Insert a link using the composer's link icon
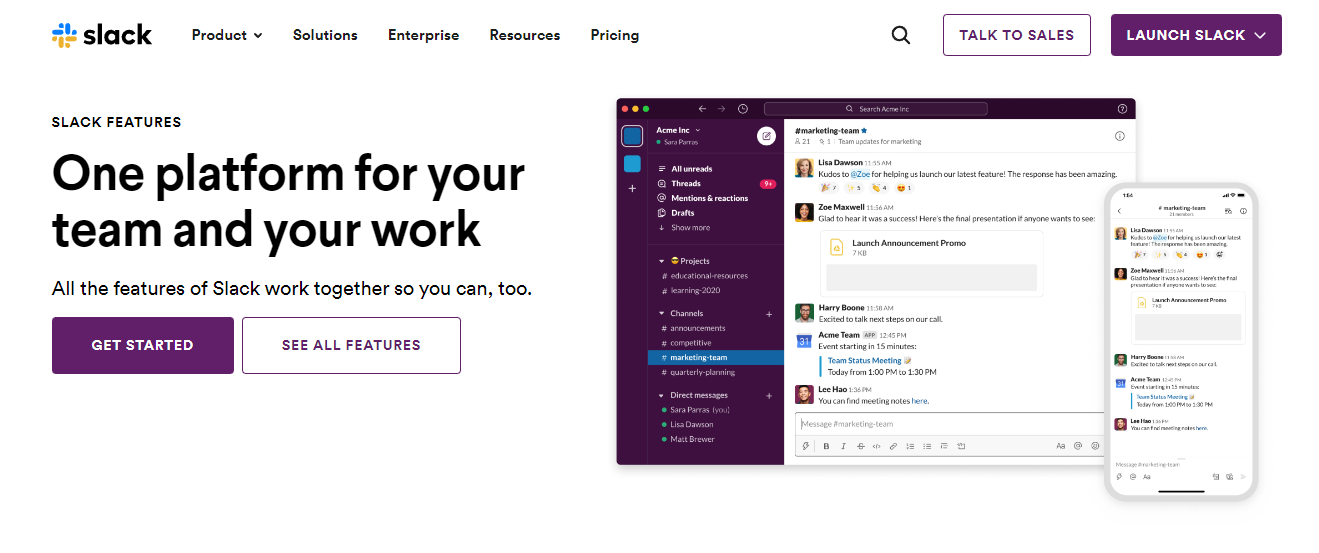The height and width of the screenshot is (553, 1319). pyautogui.click(x=894, y=446)
